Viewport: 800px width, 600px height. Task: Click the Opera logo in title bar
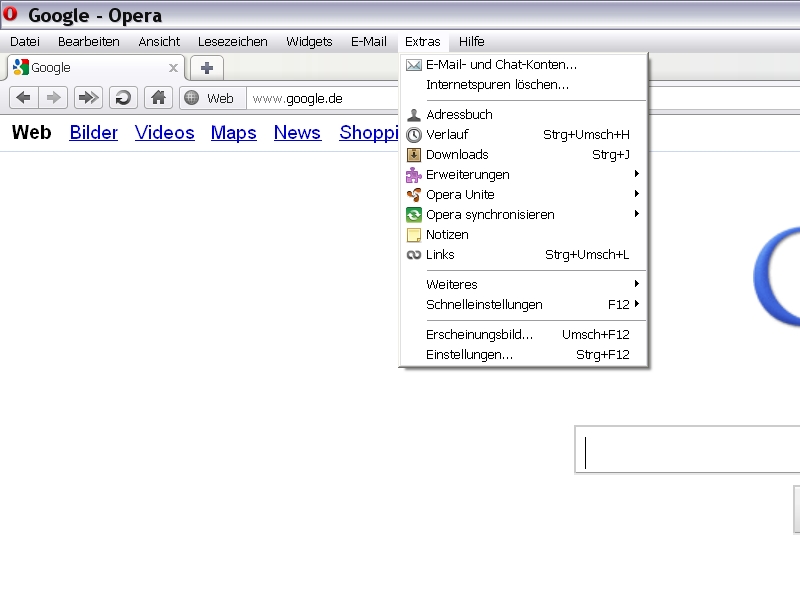(x=10, y=14)
